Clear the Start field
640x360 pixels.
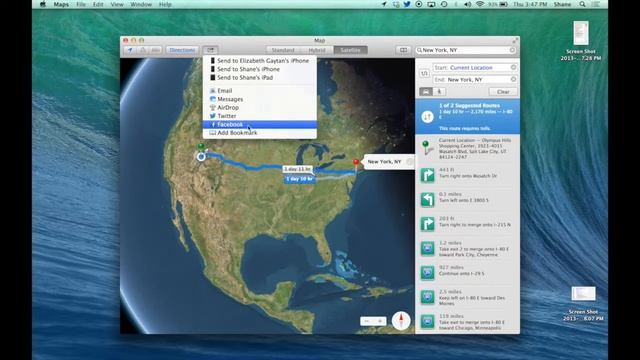[513, 67]
